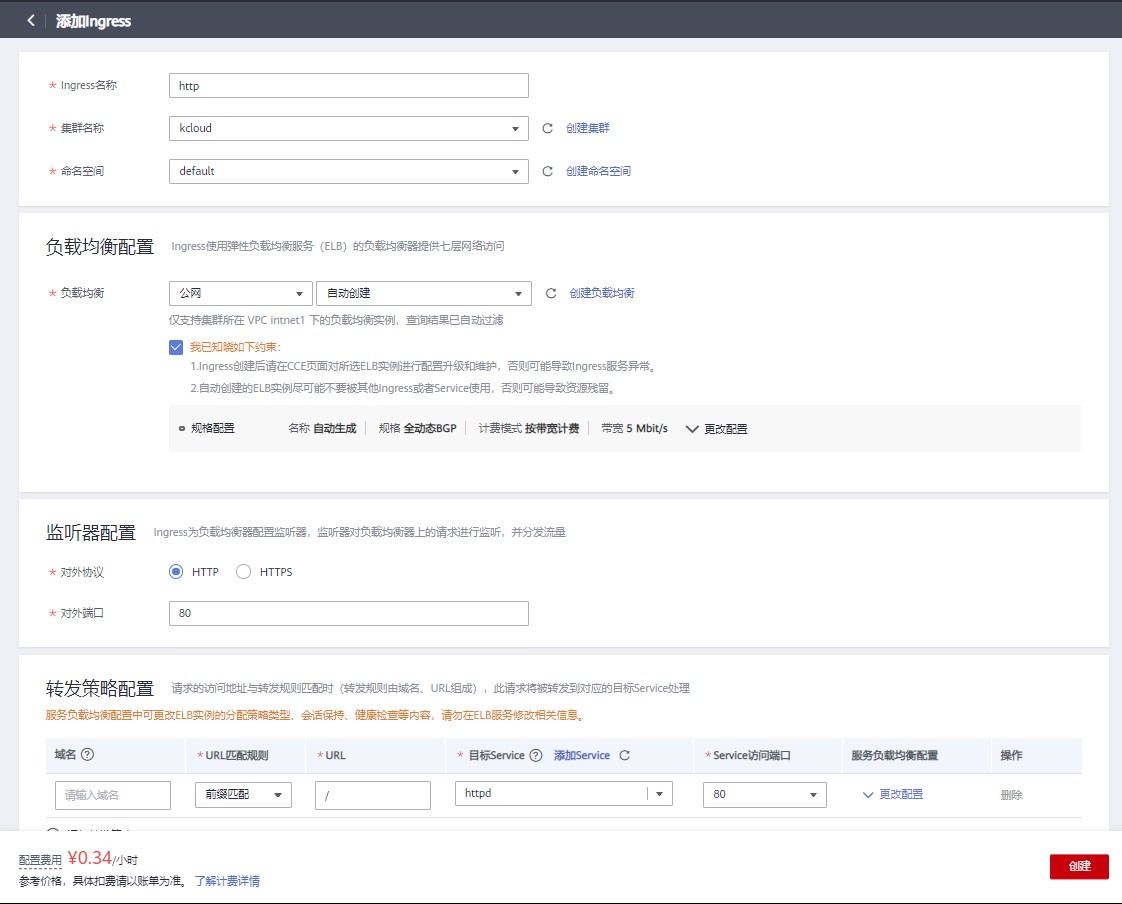Delete the forwarding rule via 删除
1122x904 pixels.
click(x=1011, y=794)
